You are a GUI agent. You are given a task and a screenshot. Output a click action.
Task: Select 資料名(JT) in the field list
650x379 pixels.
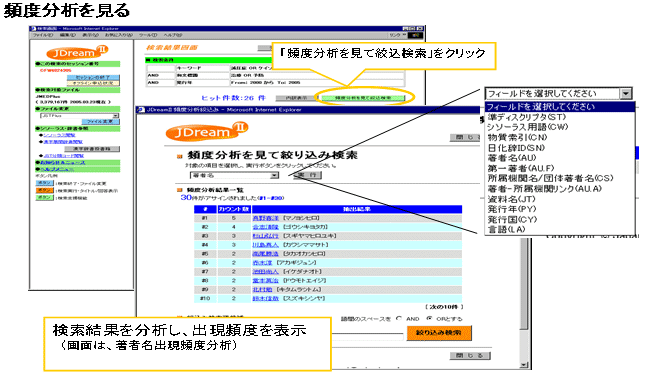(x=512, y=199)
